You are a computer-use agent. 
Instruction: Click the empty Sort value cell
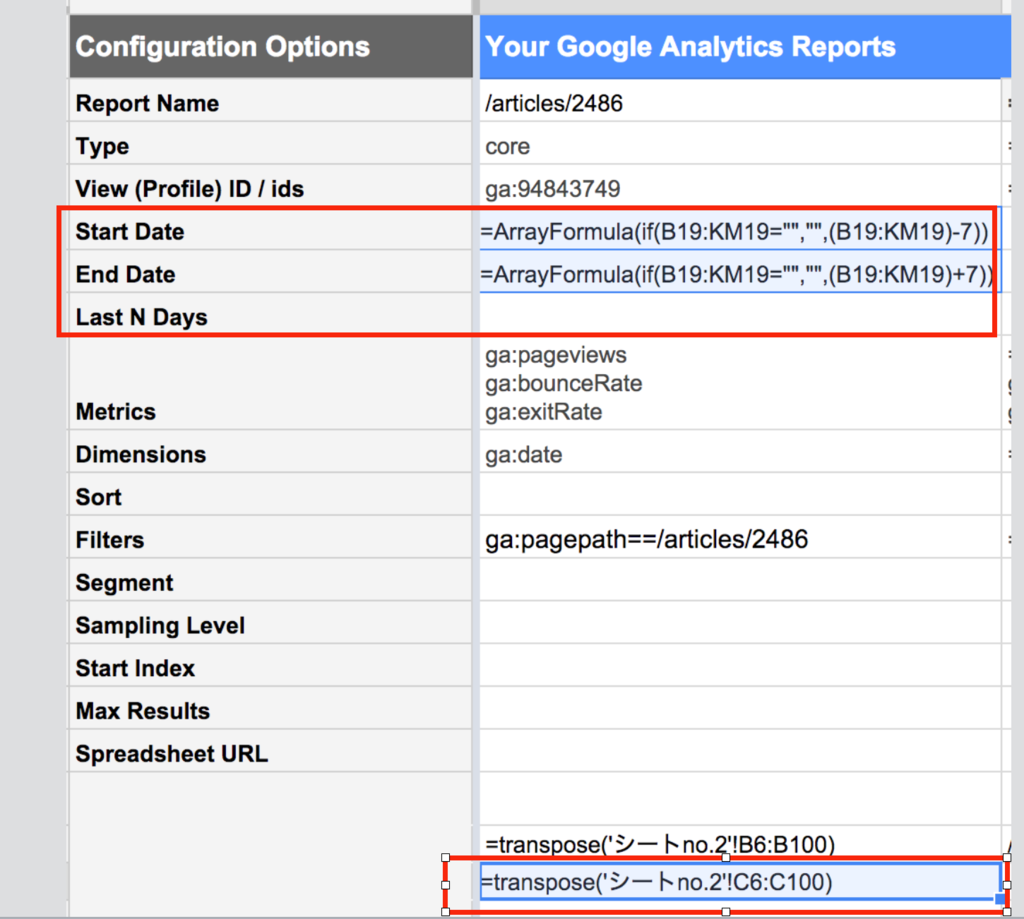tap(740, 496)
